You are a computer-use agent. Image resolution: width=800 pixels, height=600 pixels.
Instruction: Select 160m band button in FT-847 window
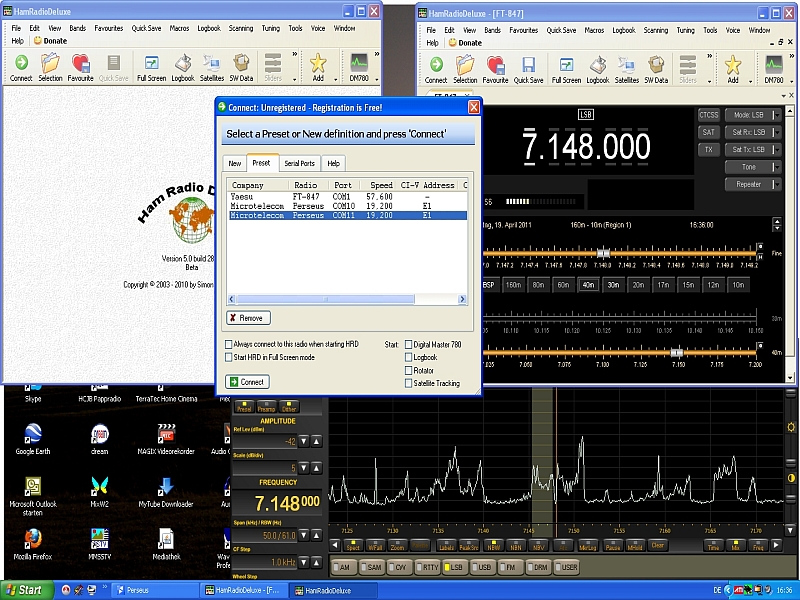[x=513, y=285]
